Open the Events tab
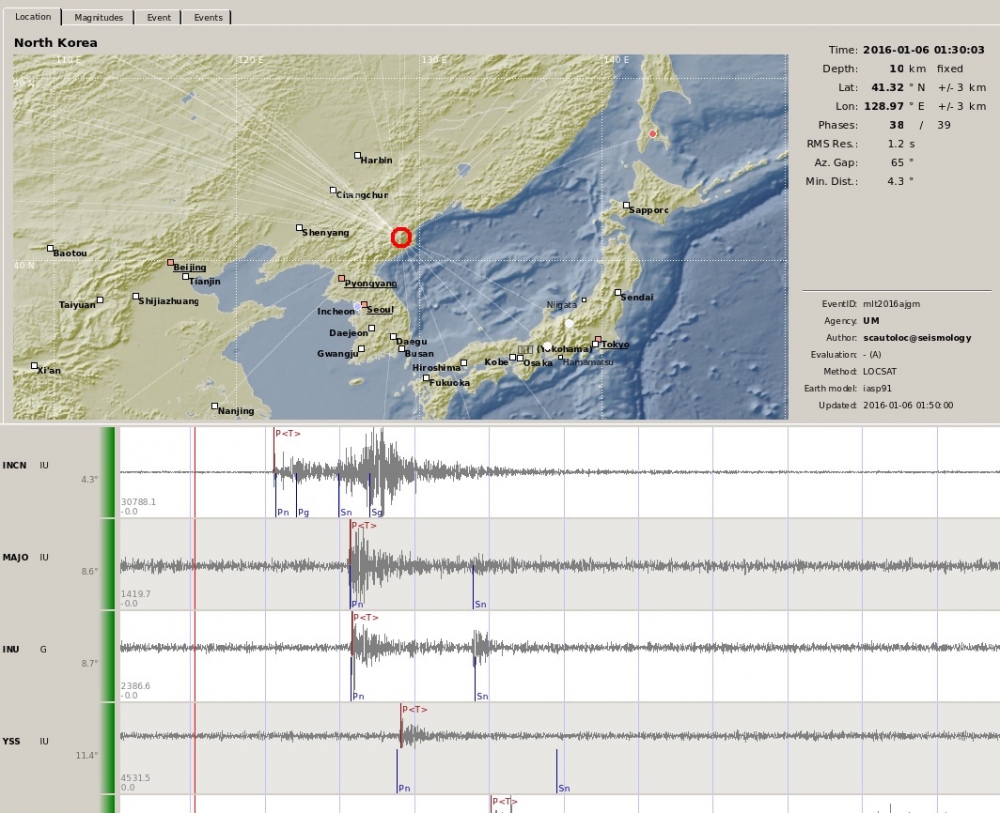Screen dimensions: 1000x813 207,17
